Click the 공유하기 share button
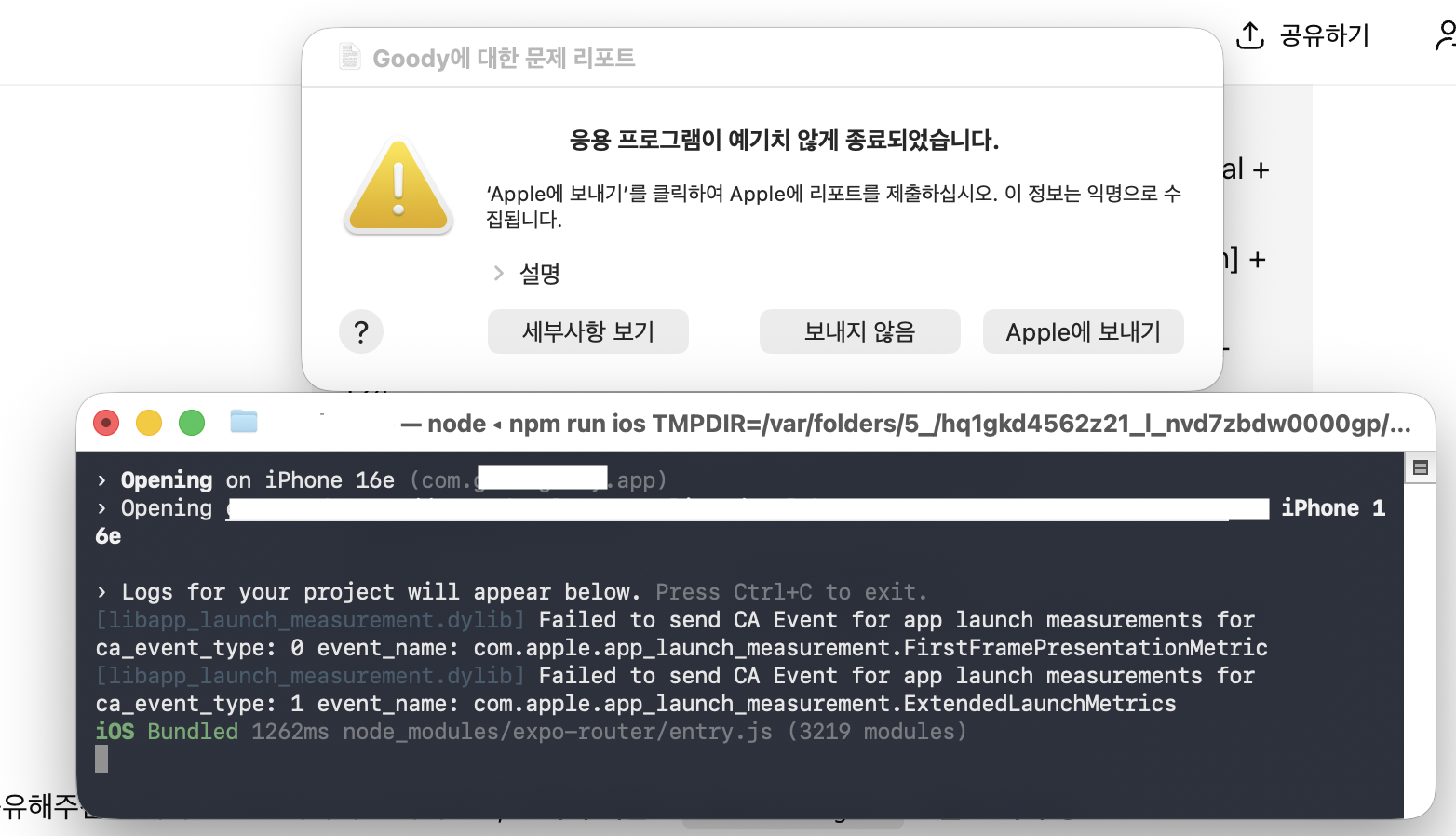 click(x=1303, y=35)
